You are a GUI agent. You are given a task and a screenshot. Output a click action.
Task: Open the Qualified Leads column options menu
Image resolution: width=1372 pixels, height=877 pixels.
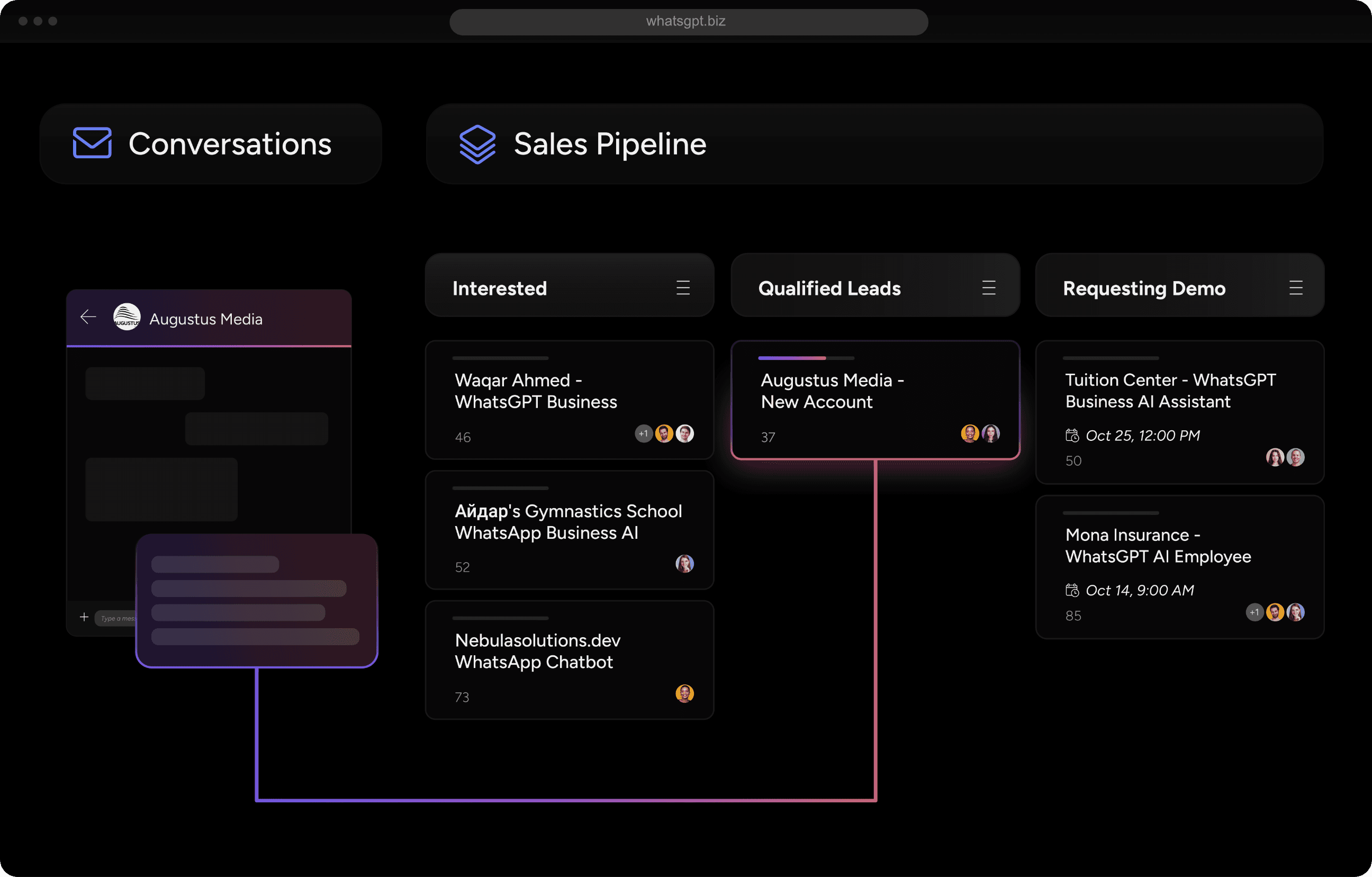[x=989, y=288]
